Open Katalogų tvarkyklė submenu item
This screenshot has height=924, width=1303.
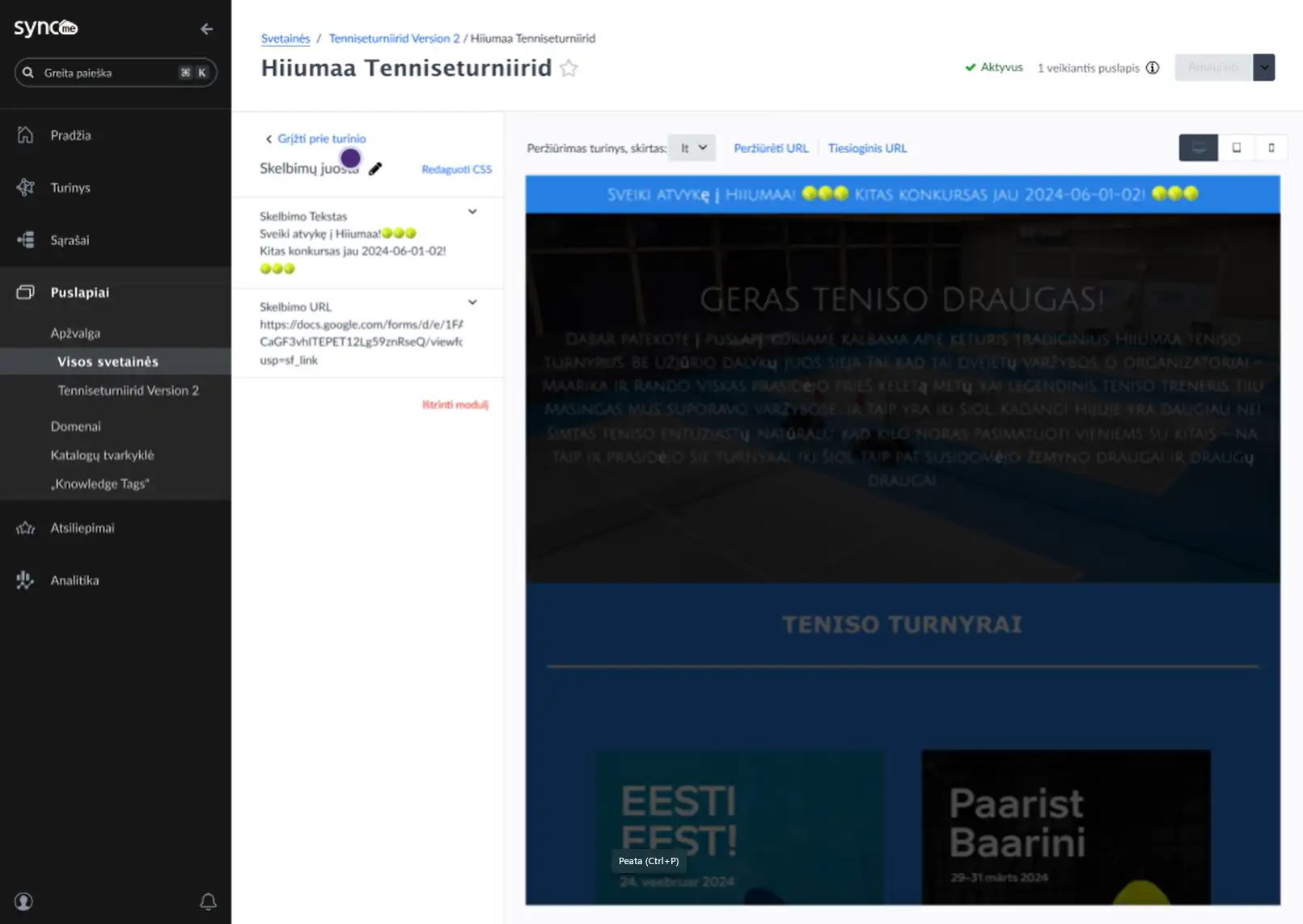click(102, 455)
